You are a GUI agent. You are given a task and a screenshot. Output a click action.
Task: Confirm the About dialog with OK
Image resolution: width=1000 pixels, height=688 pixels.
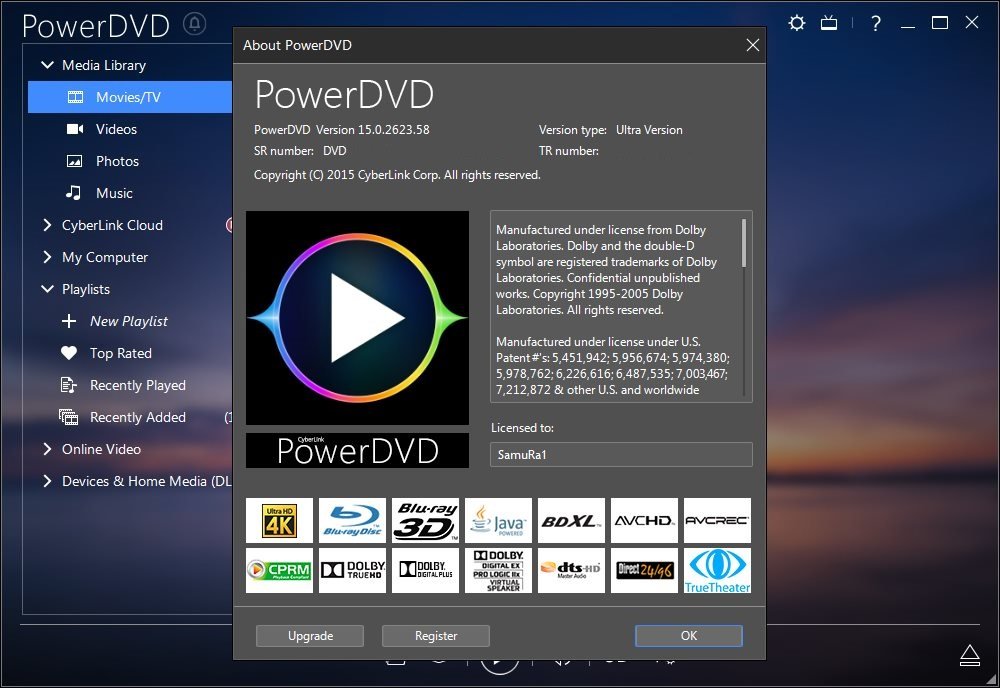[x=689, y=636]
